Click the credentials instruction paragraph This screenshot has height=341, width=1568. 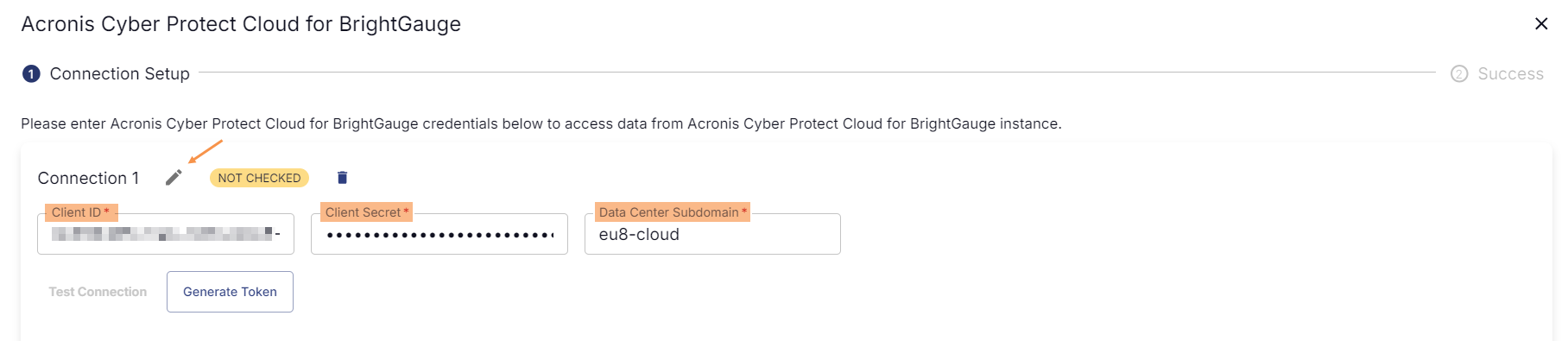(x=541, y=123)
